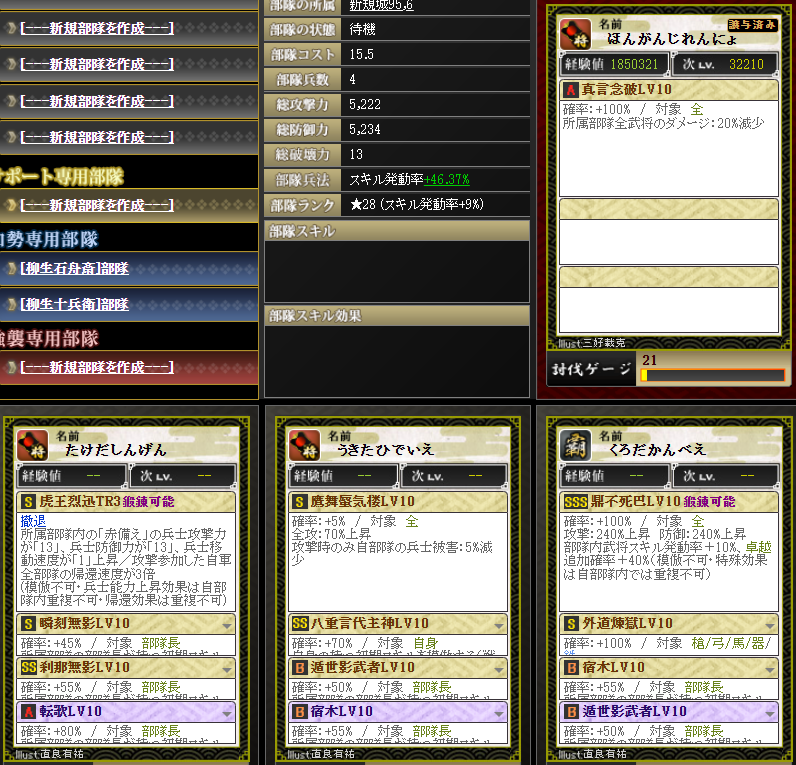Screen dimensions: 796x765
Task: Click the 将 icon on the たけだしんげん card
Action: click(32, 445)
